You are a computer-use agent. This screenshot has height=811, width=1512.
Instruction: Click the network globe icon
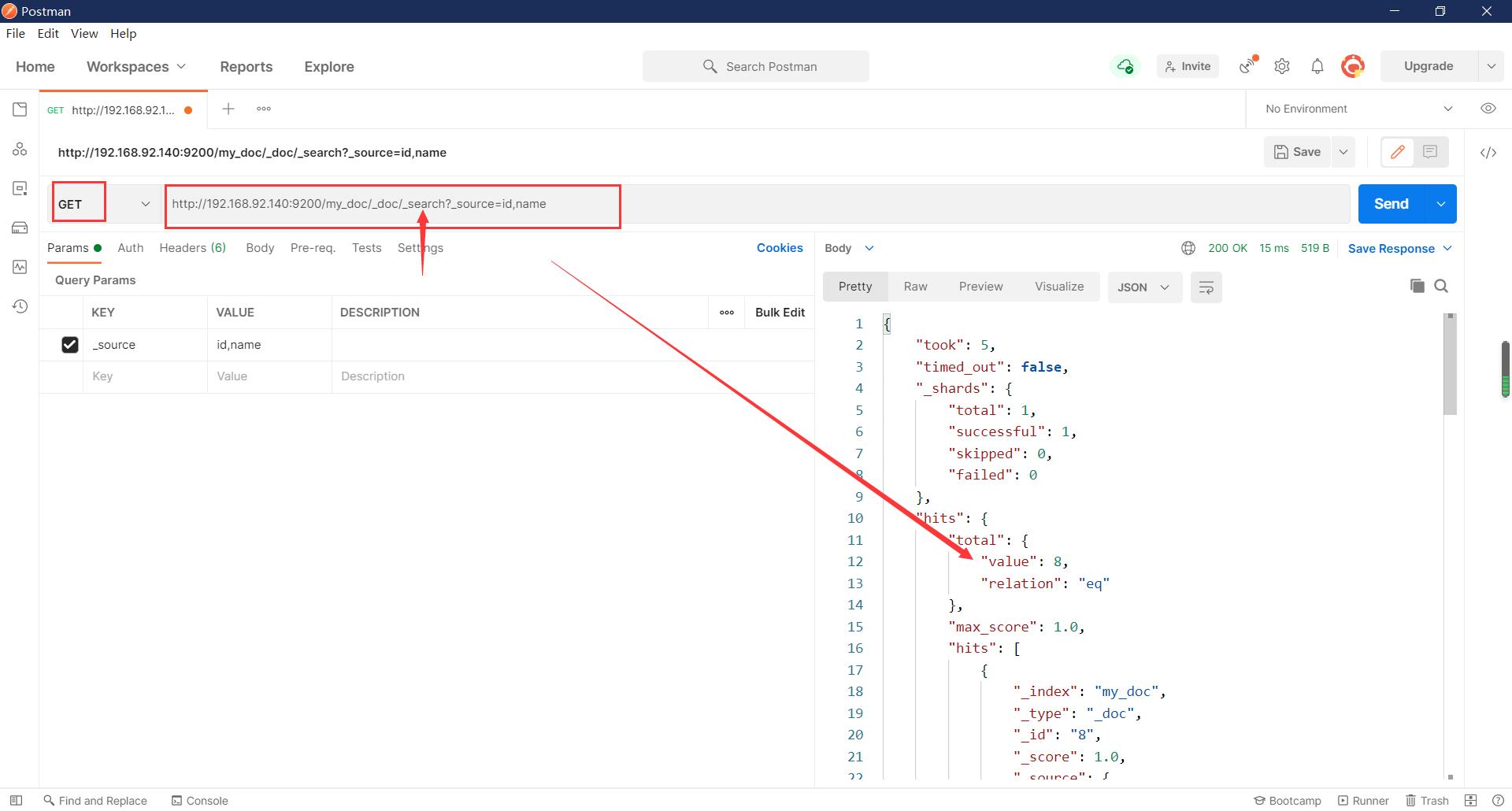1188,248
